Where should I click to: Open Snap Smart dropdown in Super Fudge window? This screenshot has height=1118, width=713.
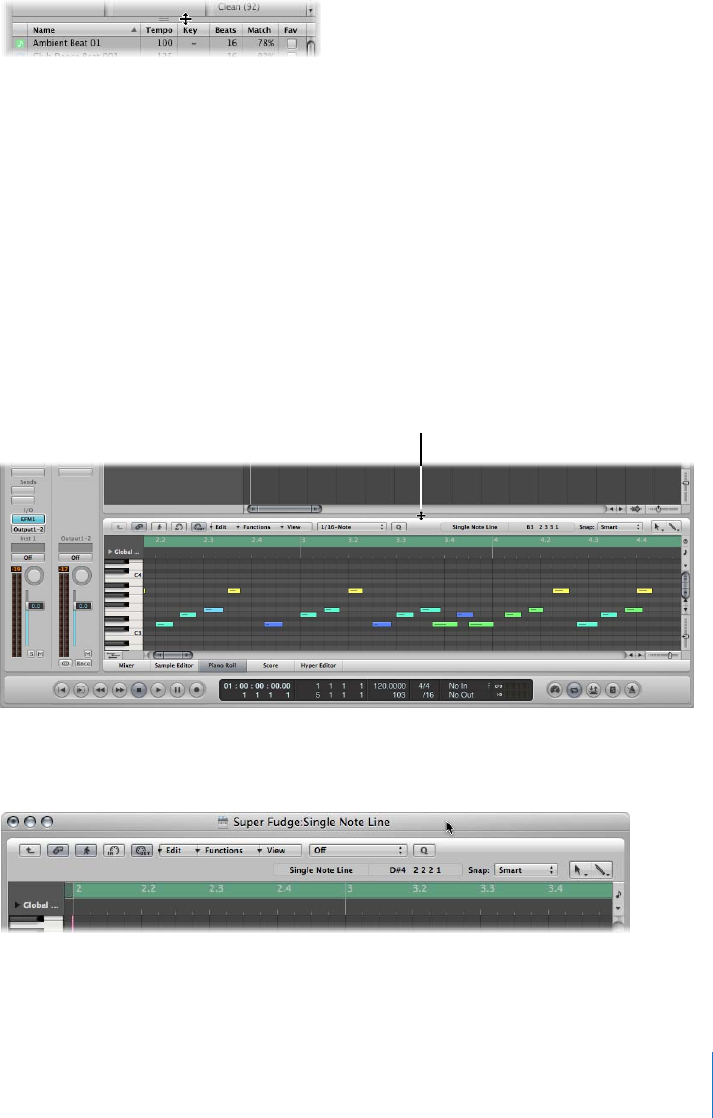(x=525, y=870)
